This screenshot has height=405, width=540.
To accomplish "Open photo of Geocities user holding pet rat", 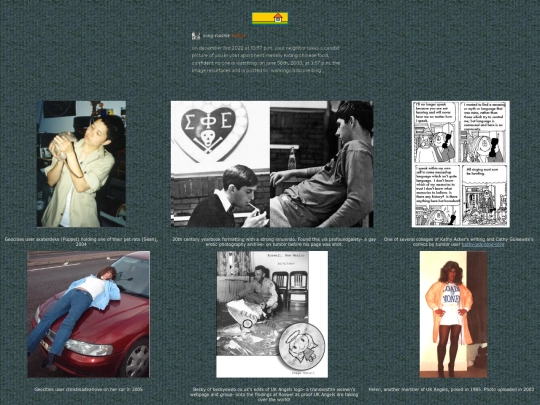I will tap(81, 164).
